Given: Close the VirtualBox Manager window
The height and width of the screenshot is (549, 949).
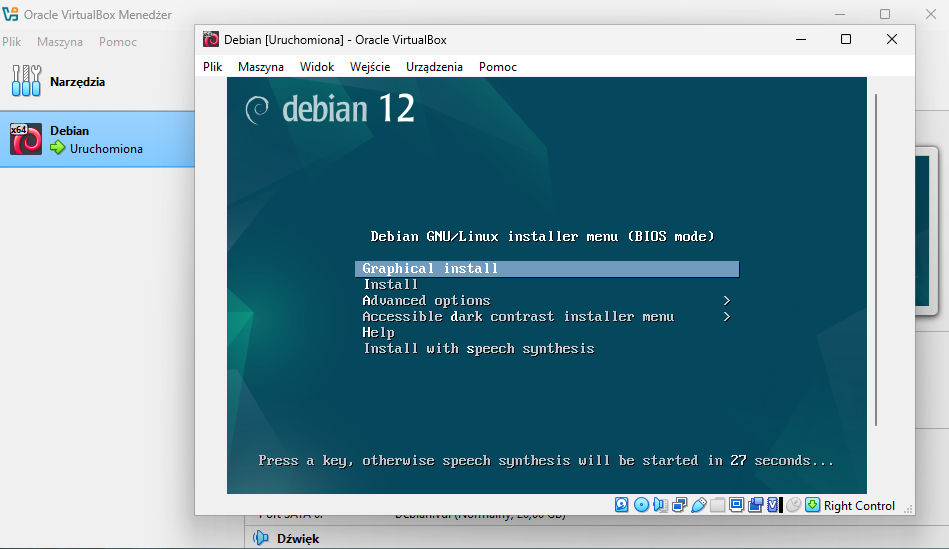Looking at the screenshot, I should coord(931,14).
